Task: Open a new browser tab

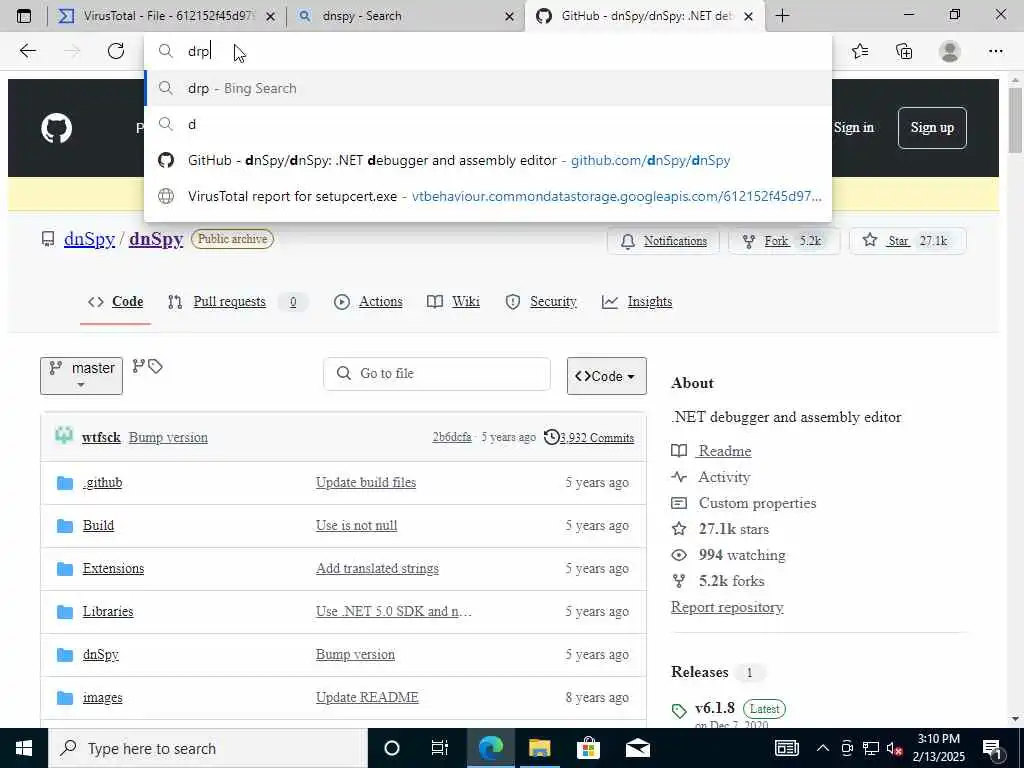Action: 782,16
